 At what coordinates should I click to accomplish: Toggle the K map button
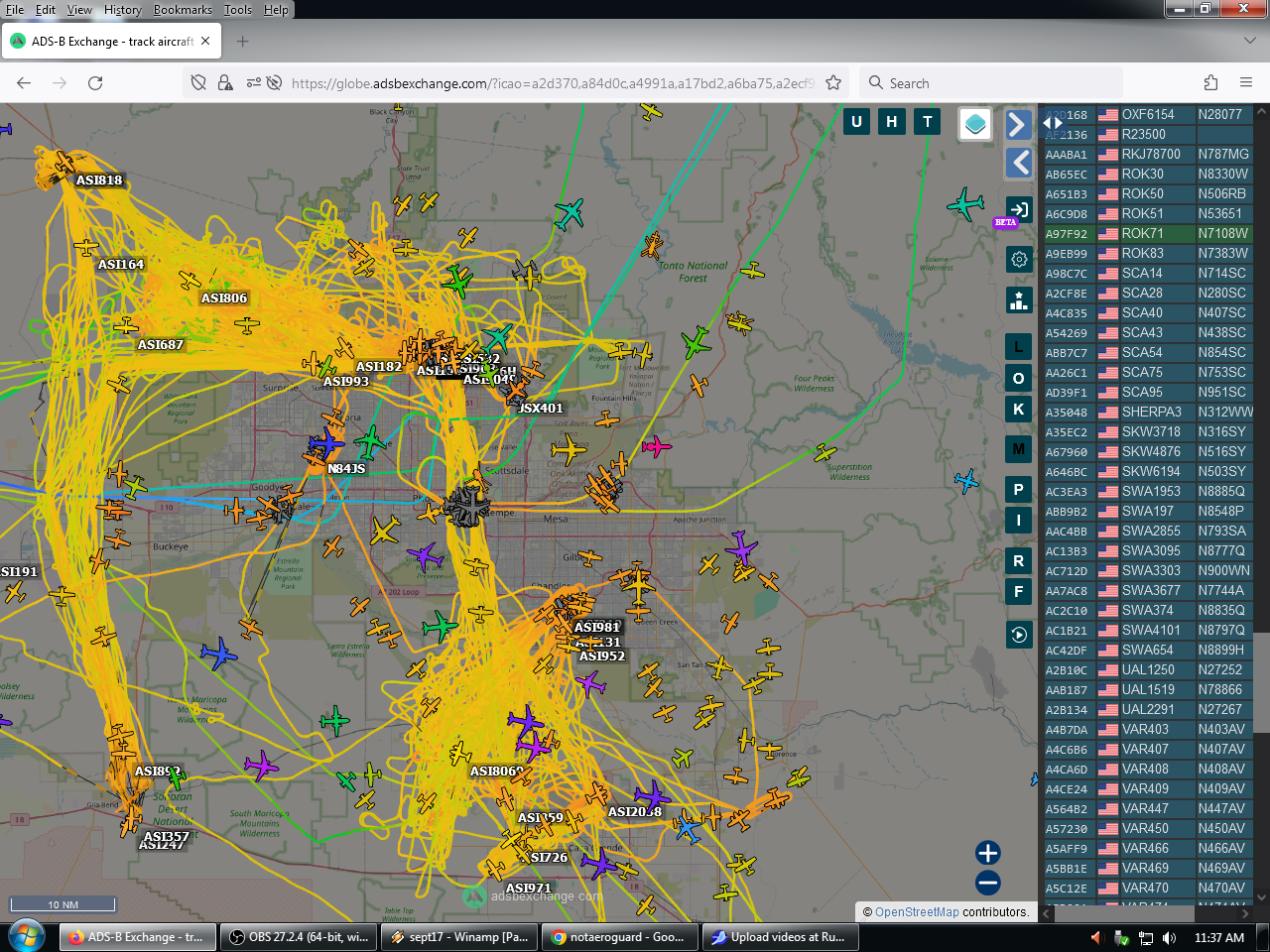coord(1018,409)
